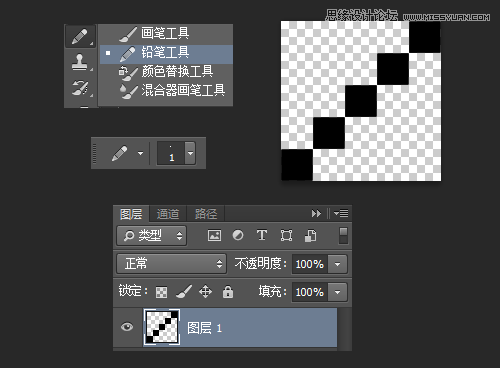This screenshot has height=368, width=500.
Task: Click brush size preview showing 1
Action: [x=171, y=153]
